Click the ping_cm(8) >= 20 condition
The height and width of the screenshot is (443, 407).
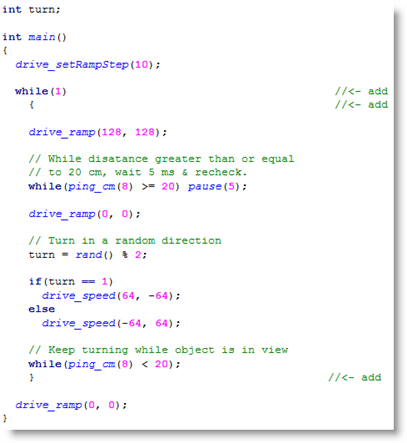[x=121, y=186]
